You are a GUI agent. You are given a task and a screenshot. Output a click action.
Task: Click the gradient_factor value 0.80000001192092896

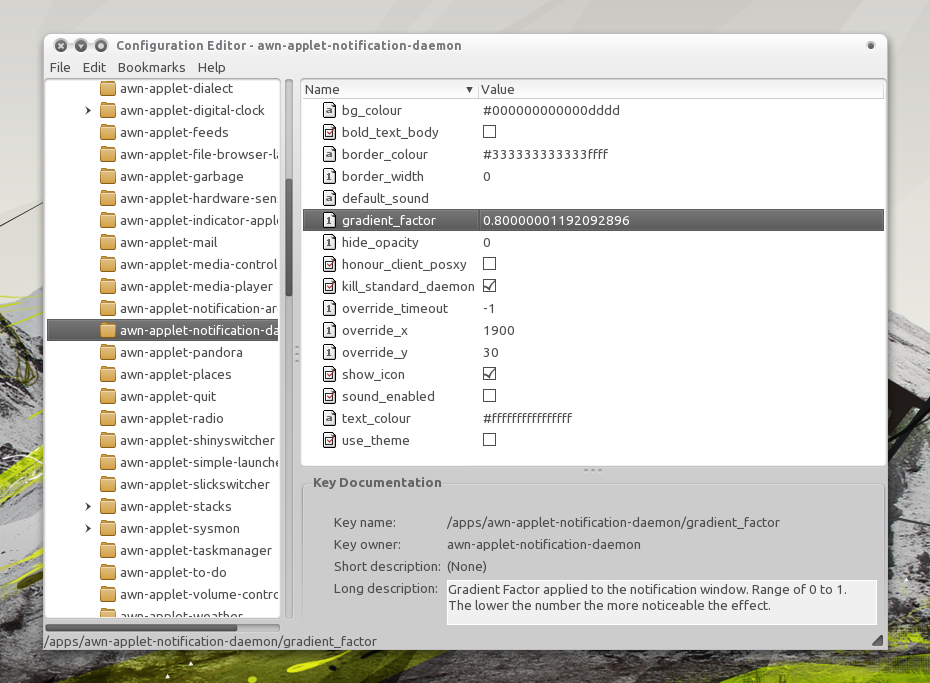click(x=556, y=221)
